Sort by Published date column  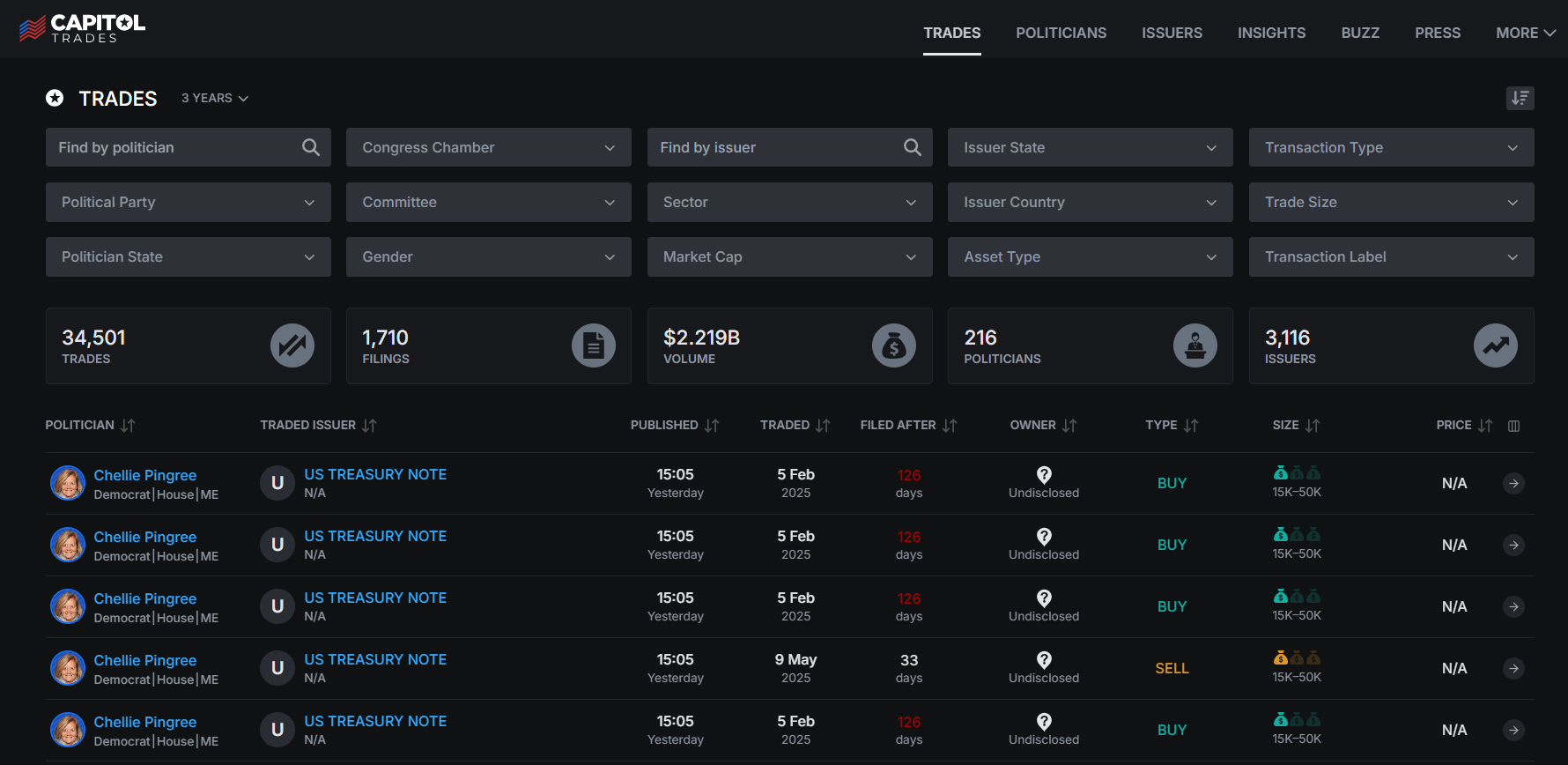(x=675, y=425)
